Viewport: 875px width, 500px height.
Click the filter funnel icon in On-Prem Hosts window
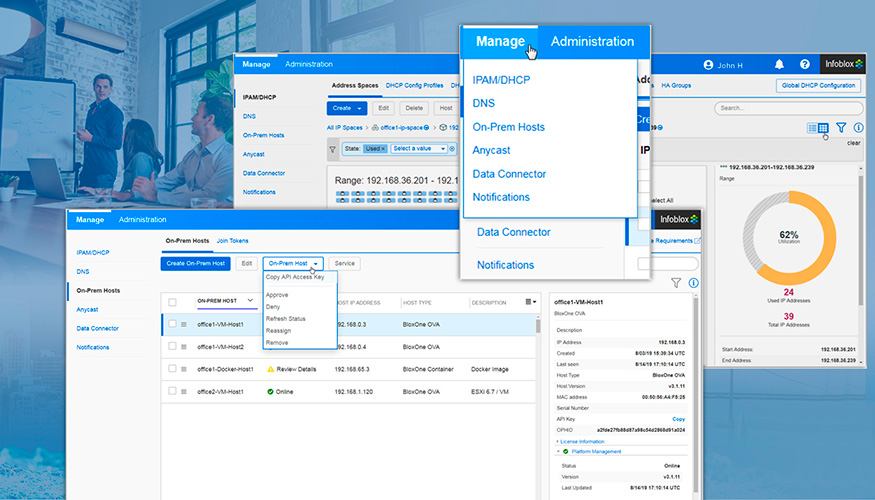pyautogui.click(x=676, y=283)
